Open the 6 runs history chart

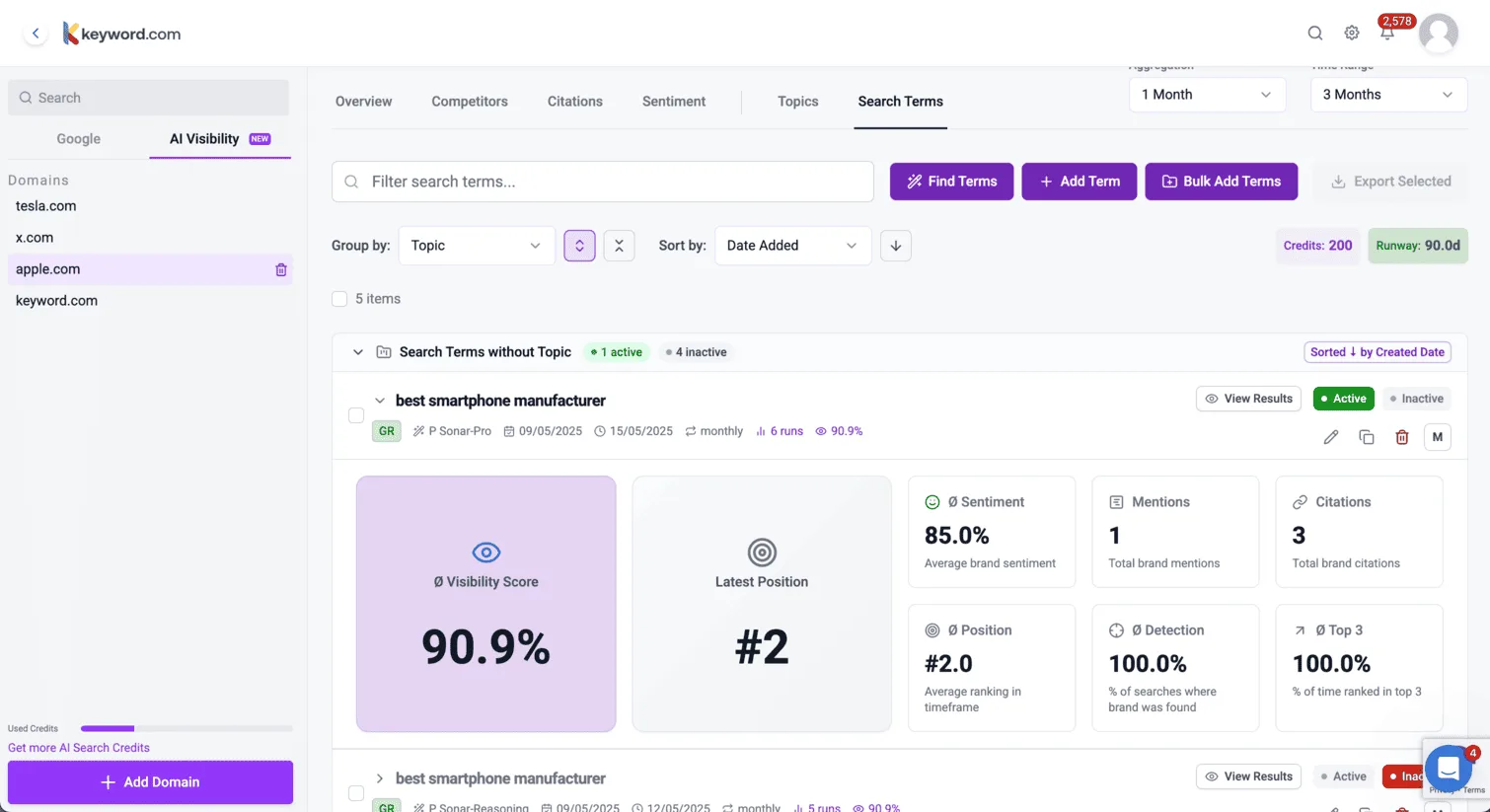(780, 431)
